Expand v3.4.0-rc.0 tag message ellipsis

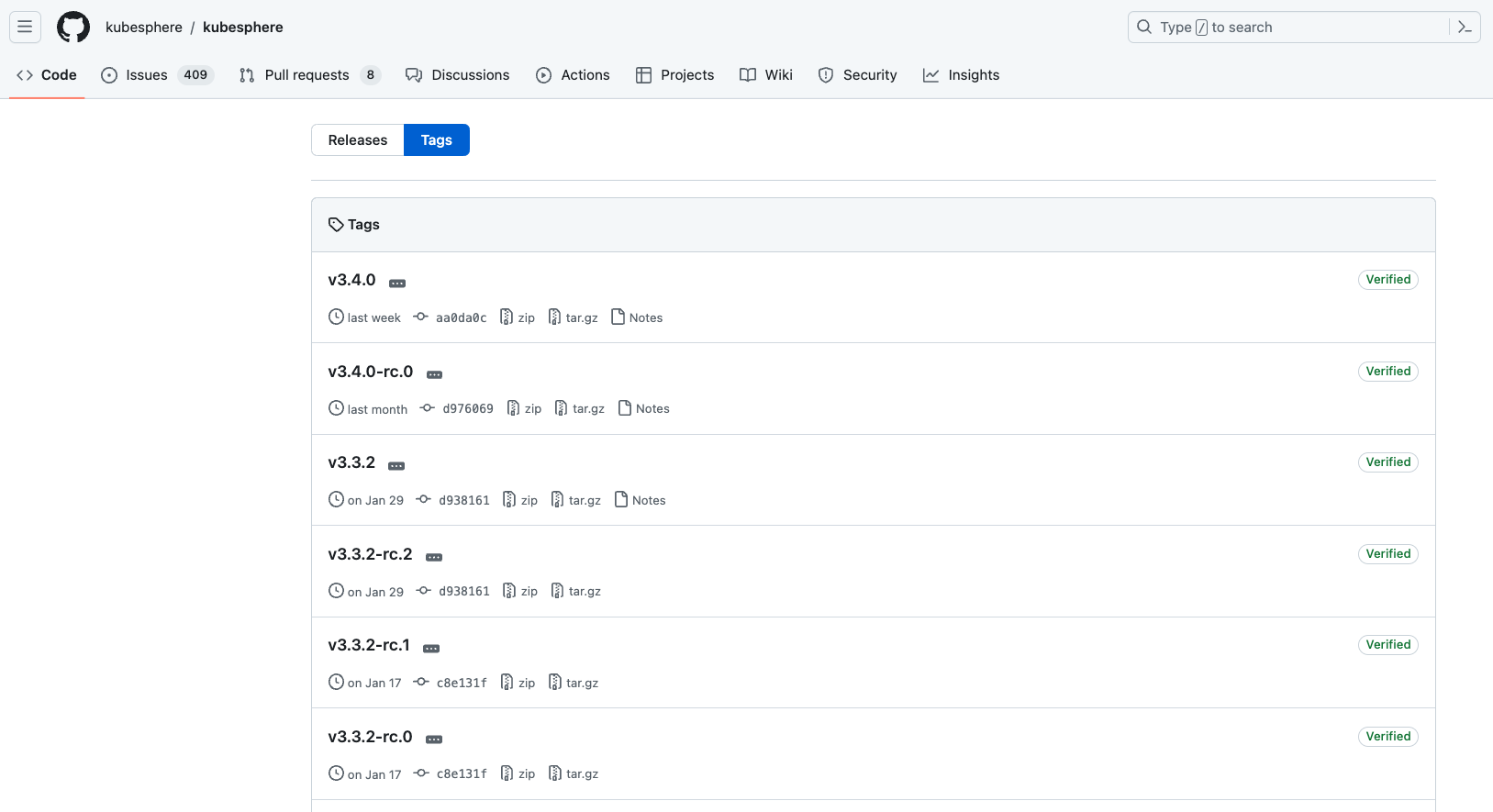point(435,374)
